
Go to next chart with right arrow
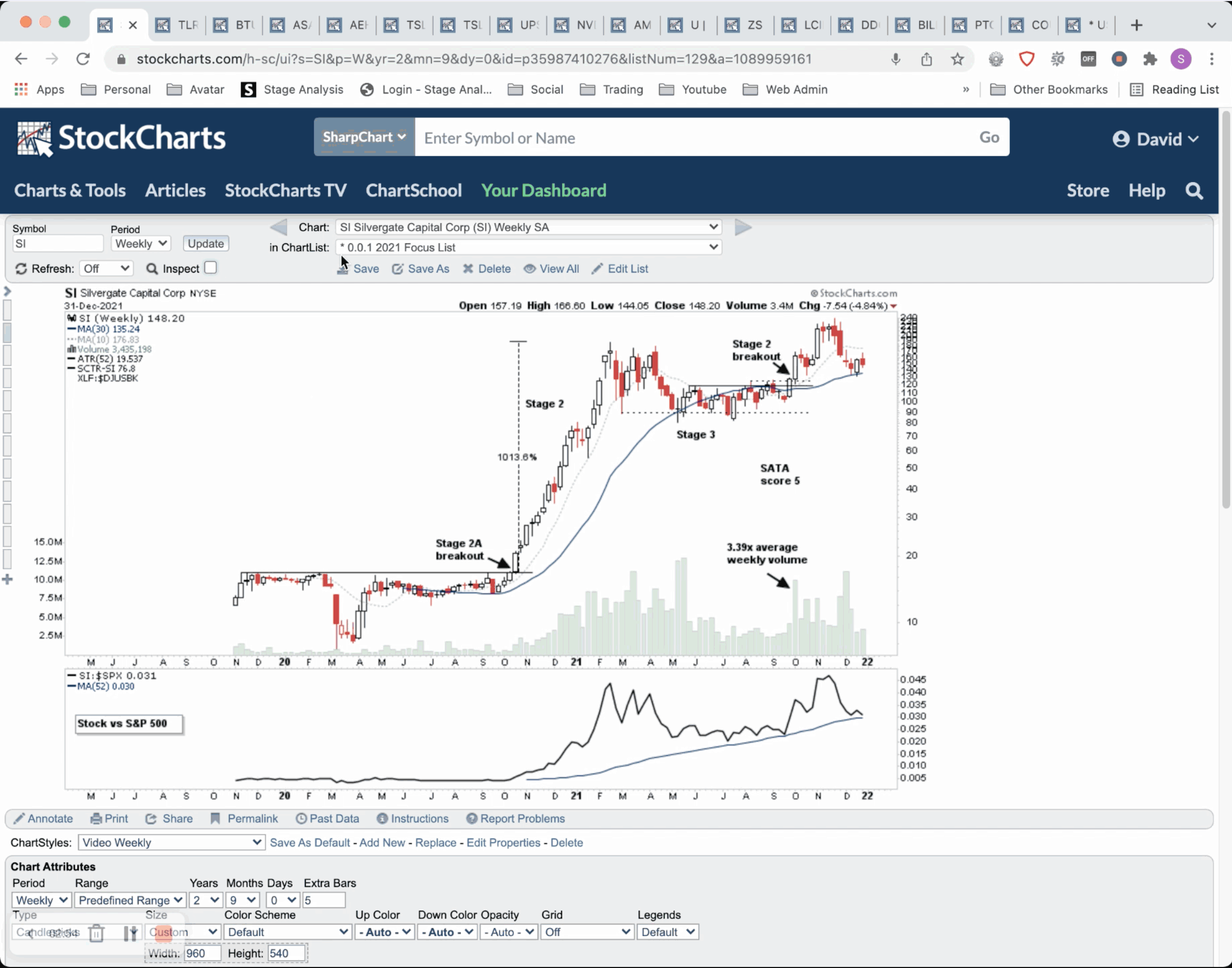tap(743, 227)
